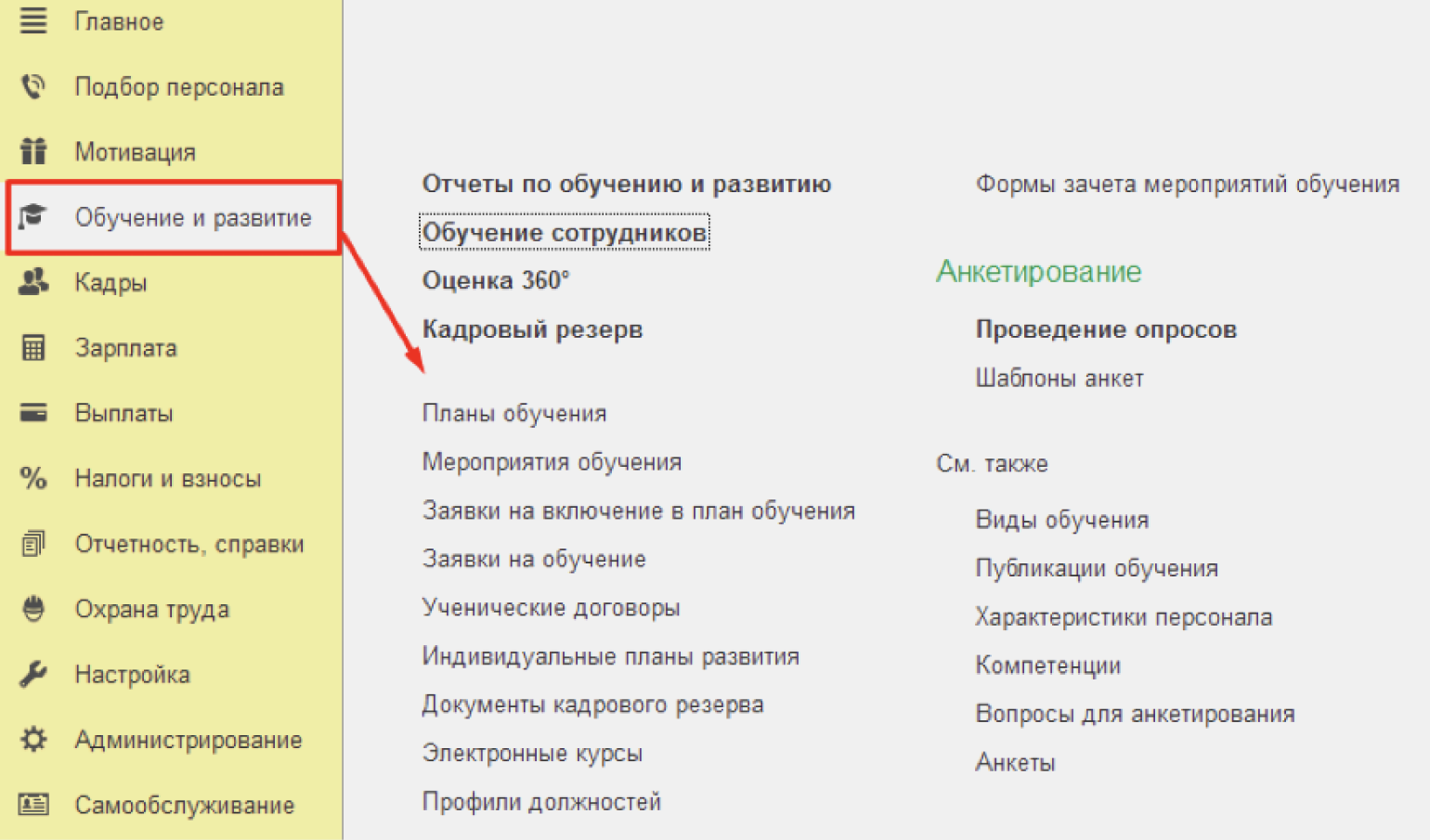Click the graduation cap icon for Обучение и развитие
The image size is (1430, 840).
(x=33, y=216)
